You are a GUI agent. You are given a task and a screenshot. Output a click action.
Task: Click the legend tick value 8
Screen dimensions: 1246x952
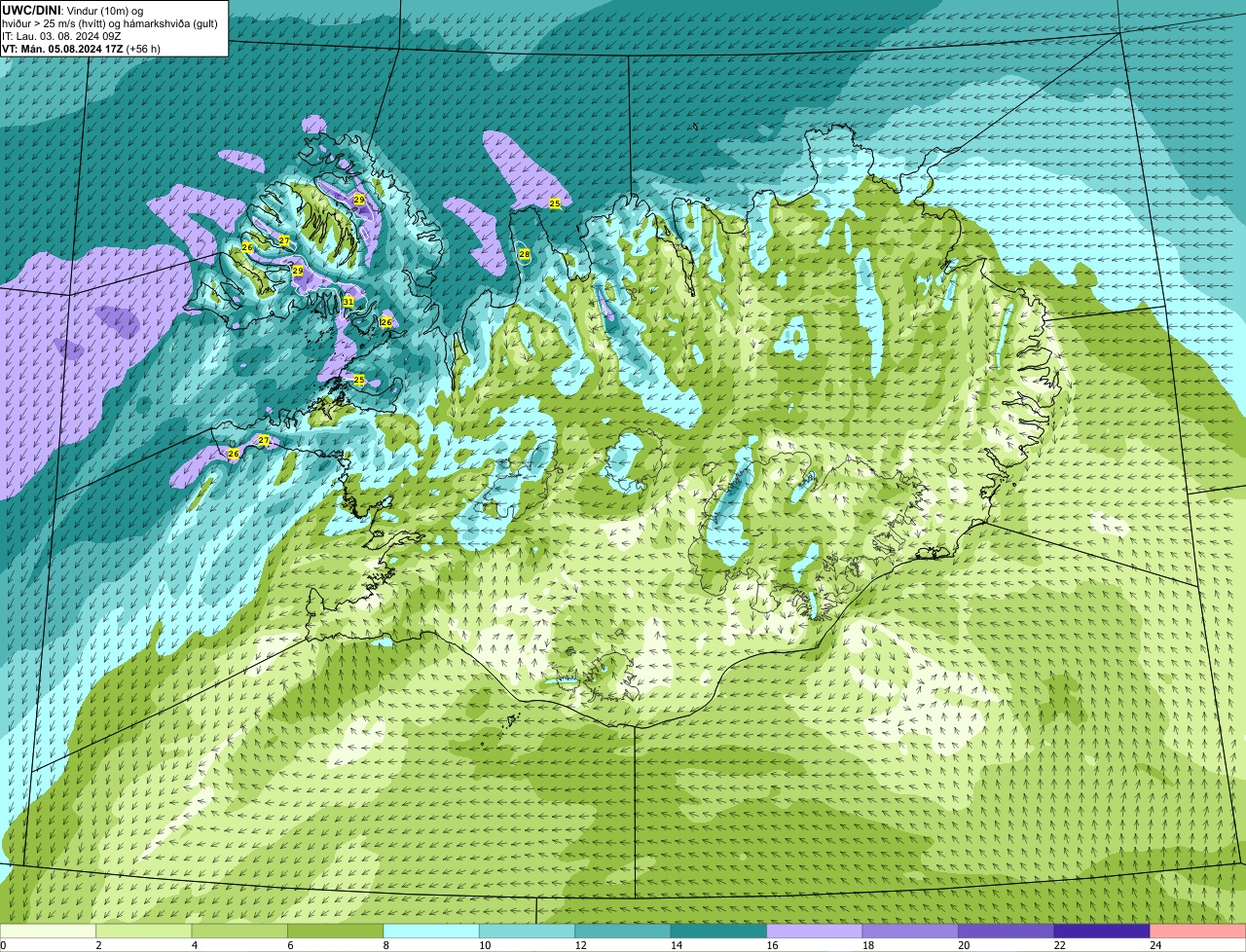coord(385,945)
